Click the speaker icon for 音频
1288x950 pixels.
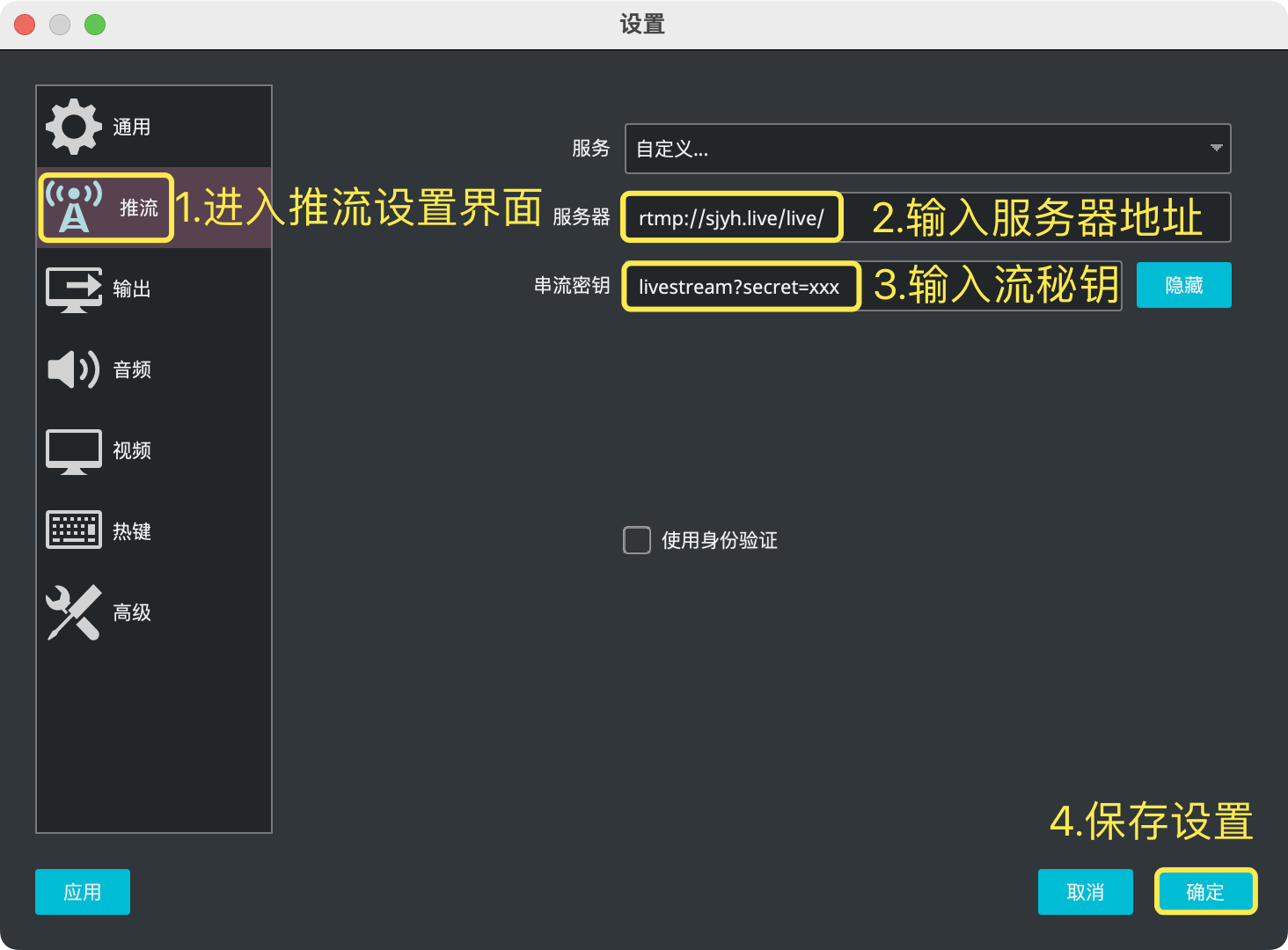click(74, 369)
